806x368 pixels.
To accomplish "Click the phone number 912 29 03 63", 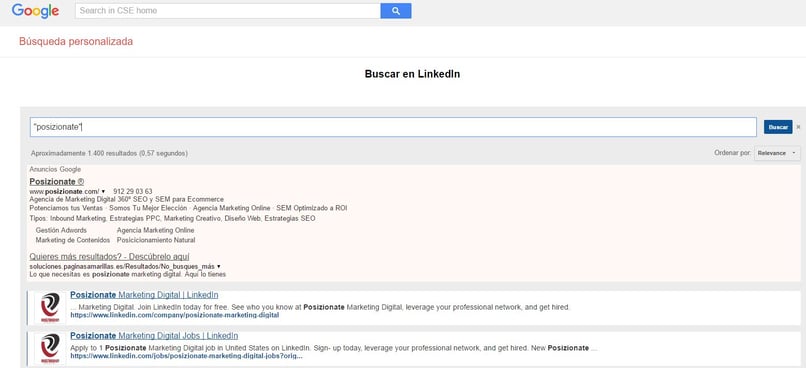I will pos(133,191).
